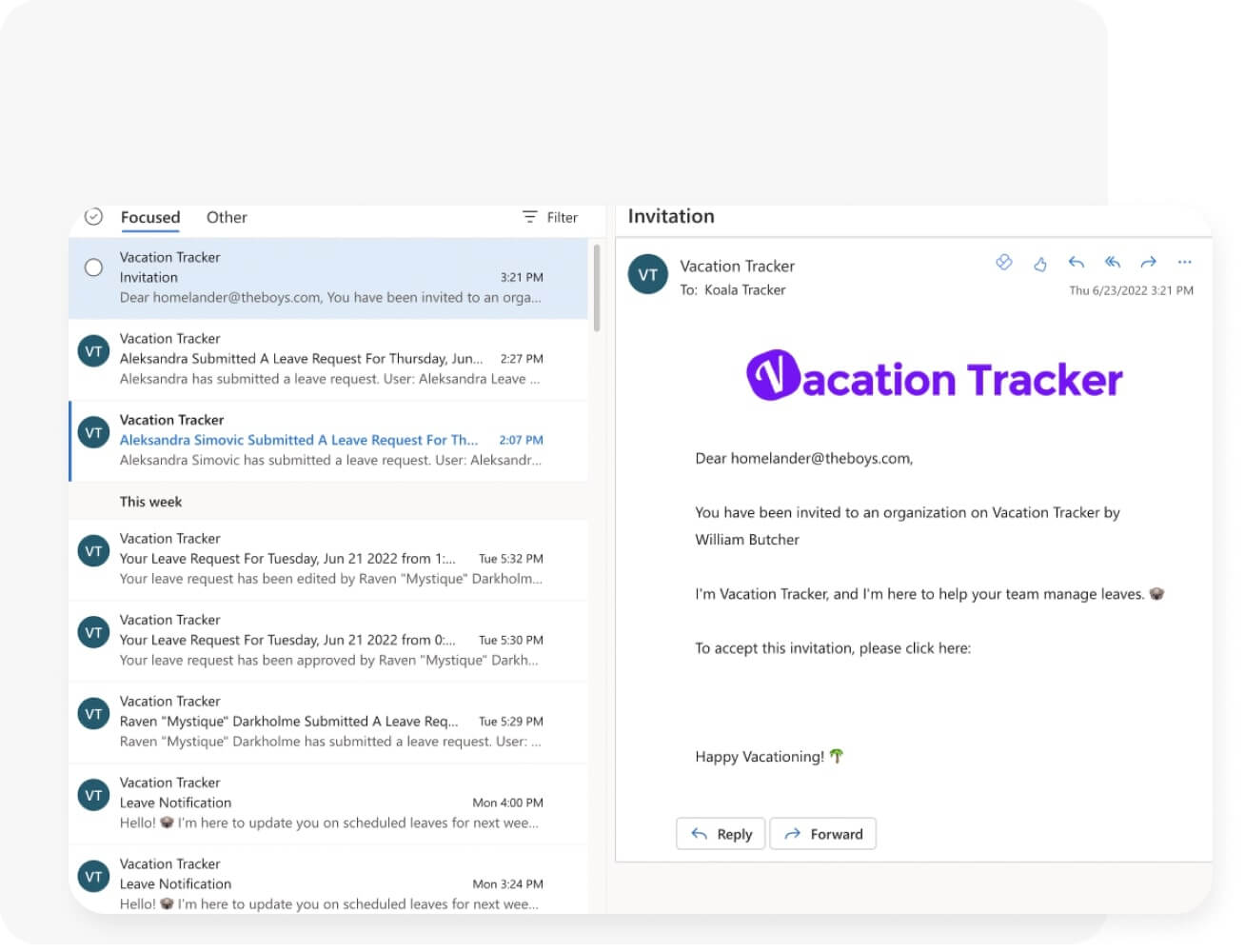
Task: Click the William Butcher name in email body
Action: tap(747, 540)
